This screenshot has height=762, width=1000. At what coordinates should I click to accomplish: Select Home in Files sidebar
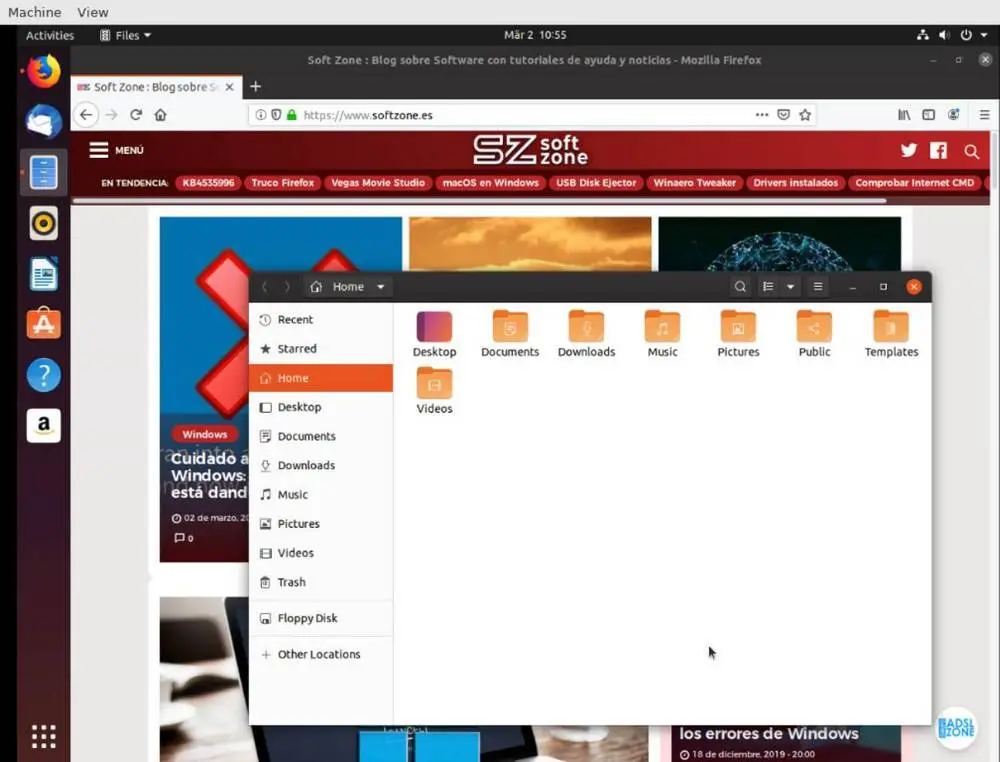(321, 378)
